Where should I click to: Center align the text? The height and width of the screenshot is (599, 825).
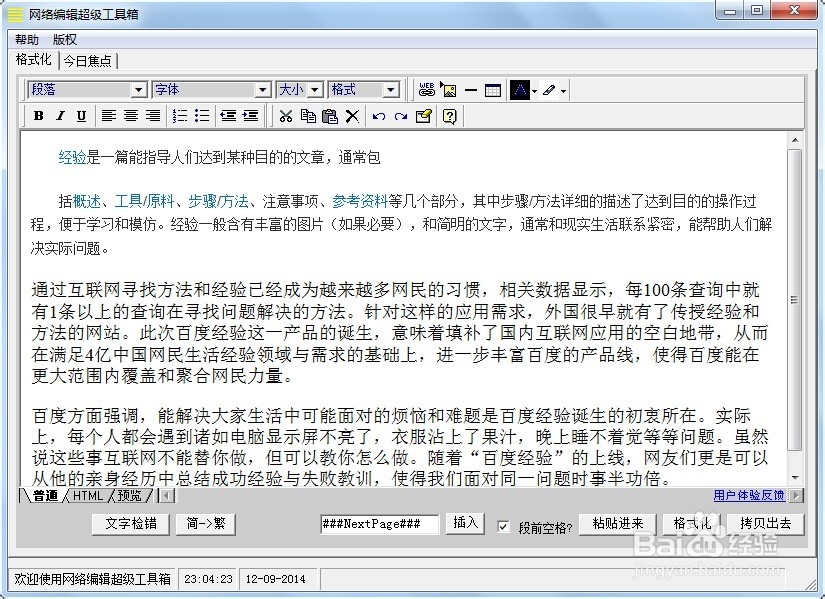[x=130, y=116]
